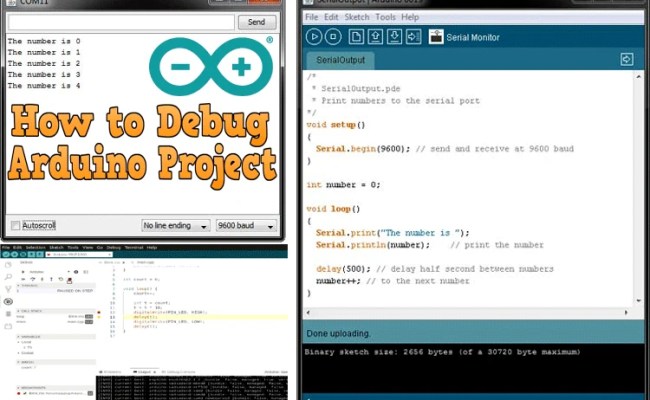This screenshot has width=650, height=400.
Task: Click the Stop icon in Arduino toolbar
Action: coord(333,37)
